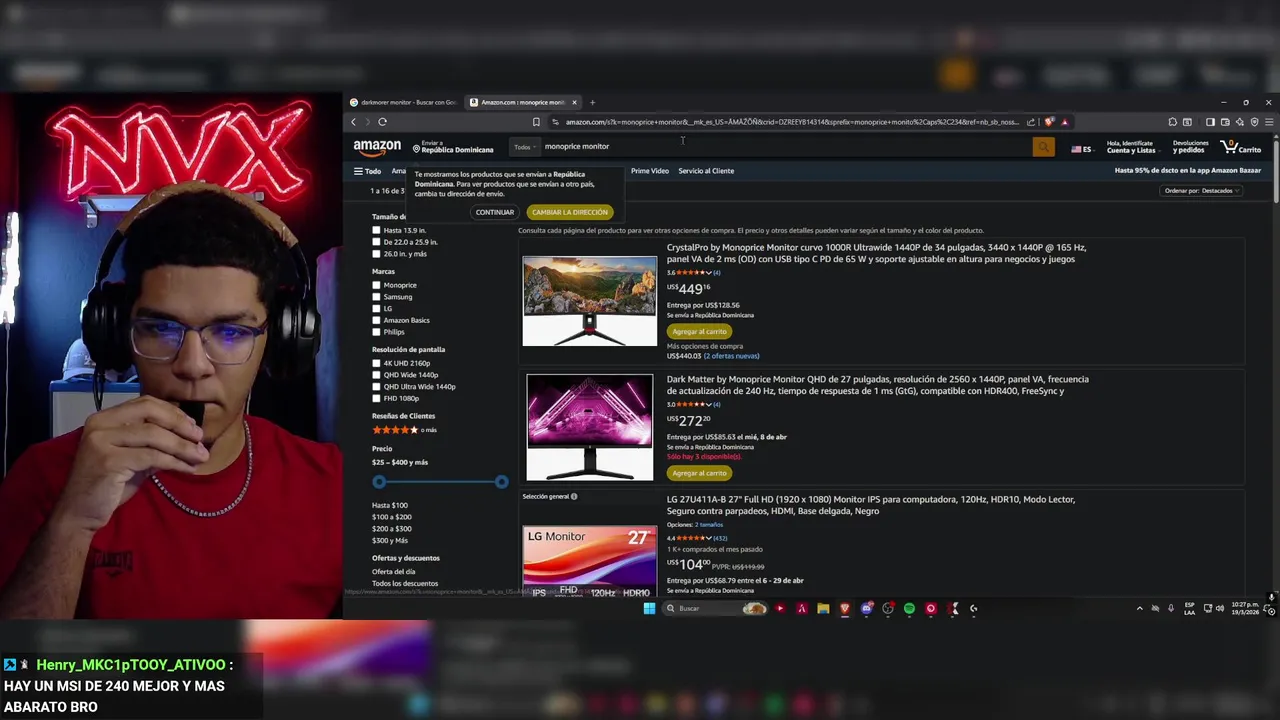
Task: Switch to the darkmorer monitor Google tab
Action: 405,102
